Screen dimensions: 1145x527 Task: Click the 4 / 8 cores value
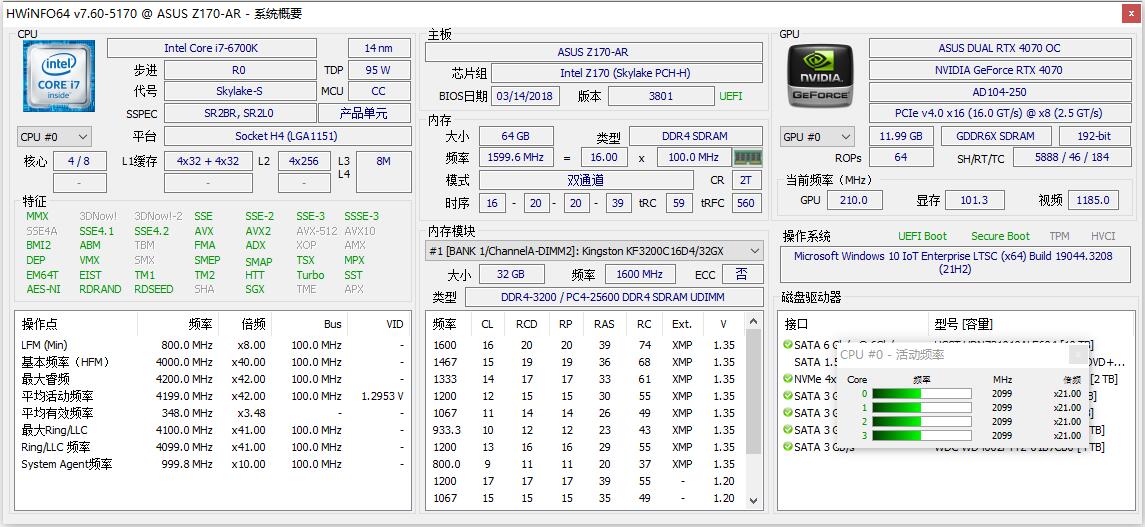point(80,161)
